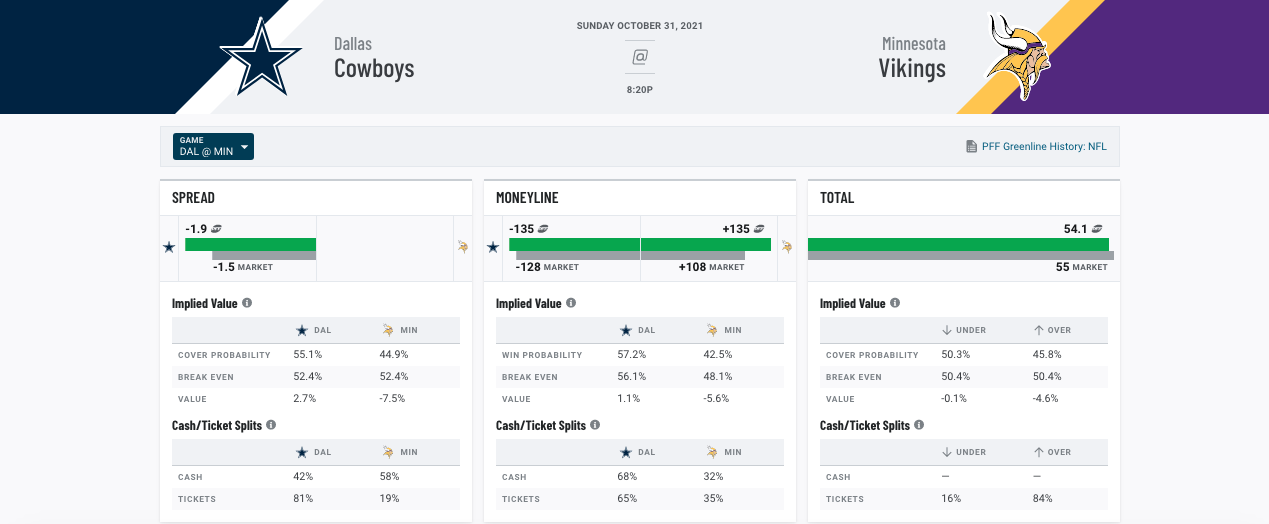Viewport: 1269px width, 524px height.
Task: Open the DAL @ MIN game dropdown
Action: [213, 146]
